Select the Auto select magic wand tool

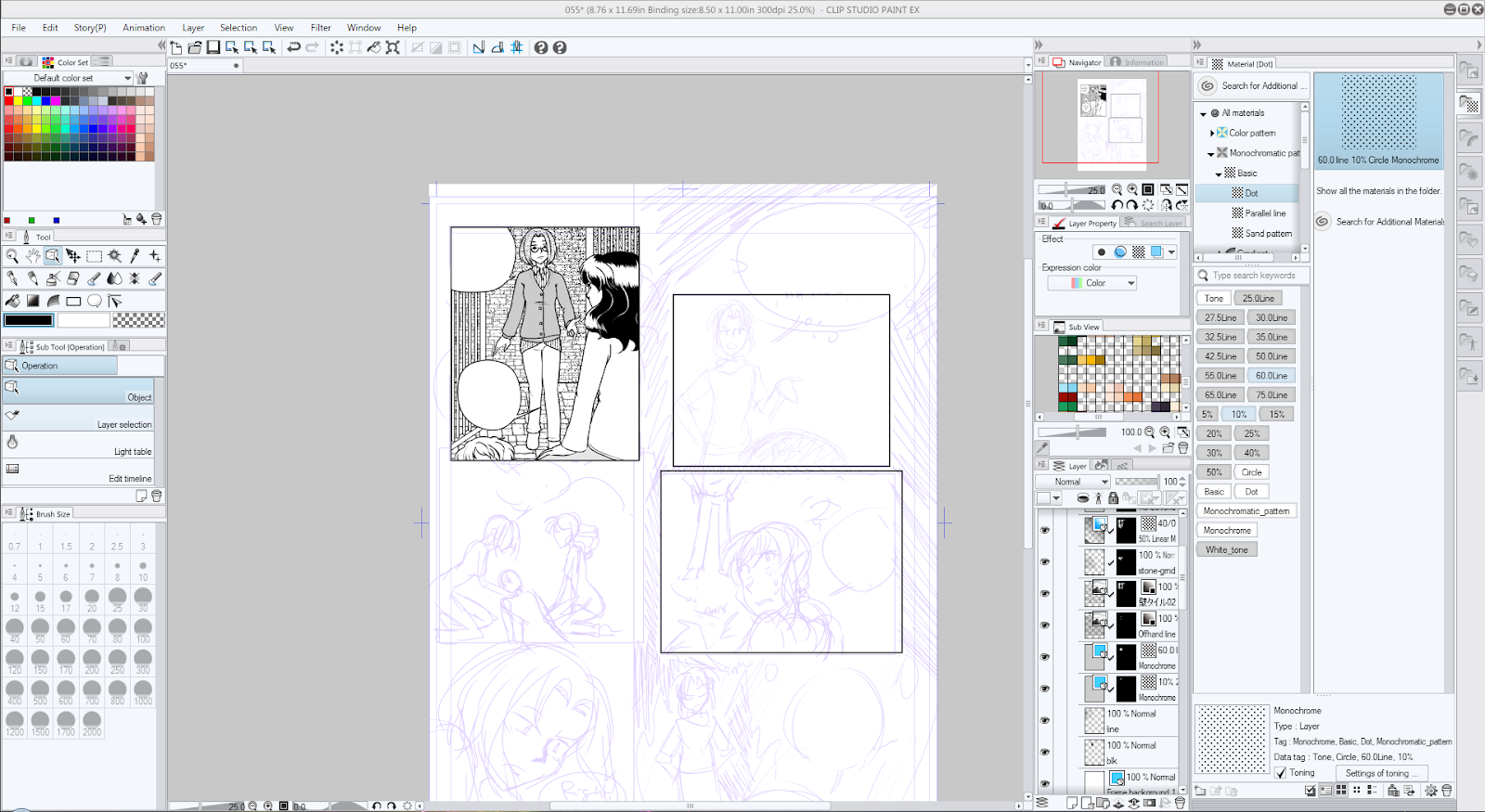tap(114, 256)
